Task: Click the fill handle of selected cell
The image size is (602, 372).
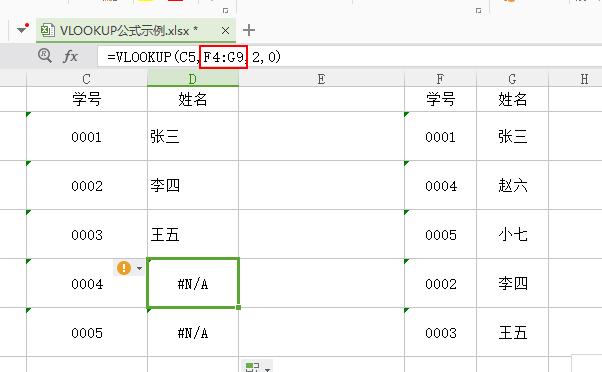Action: click(x=239, y=307)
